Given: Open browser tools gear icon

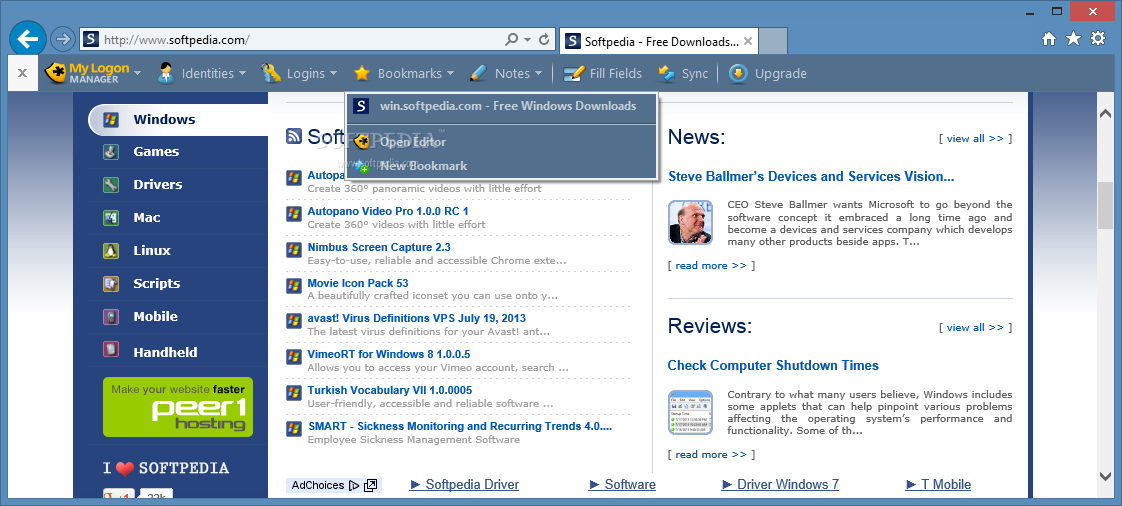Looking at the screenshot, I should point(1098,39).
